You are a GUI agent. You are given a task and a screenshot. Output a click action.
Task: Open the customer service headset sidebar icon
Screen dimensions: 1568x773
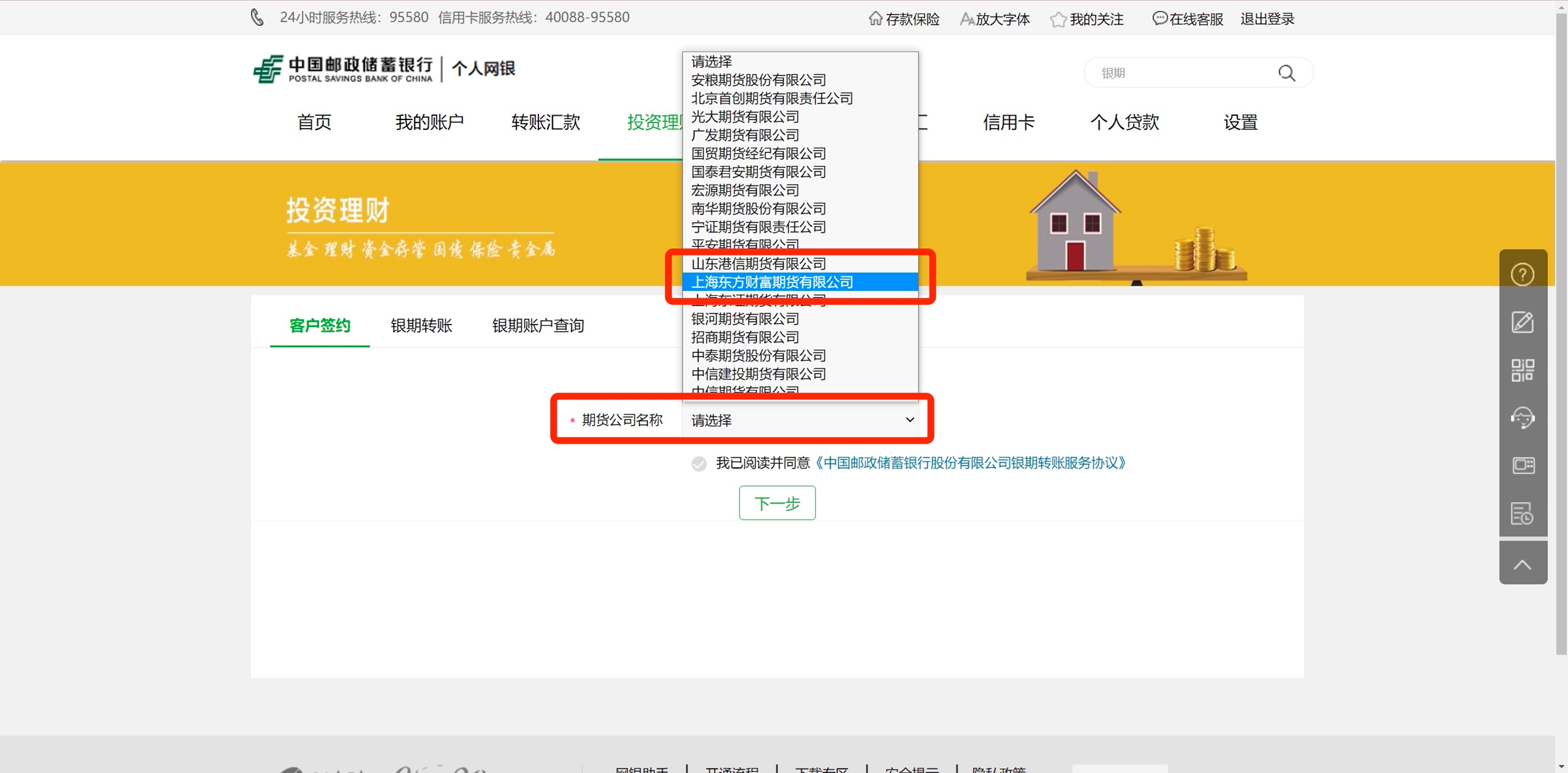tap(1523, 418)
